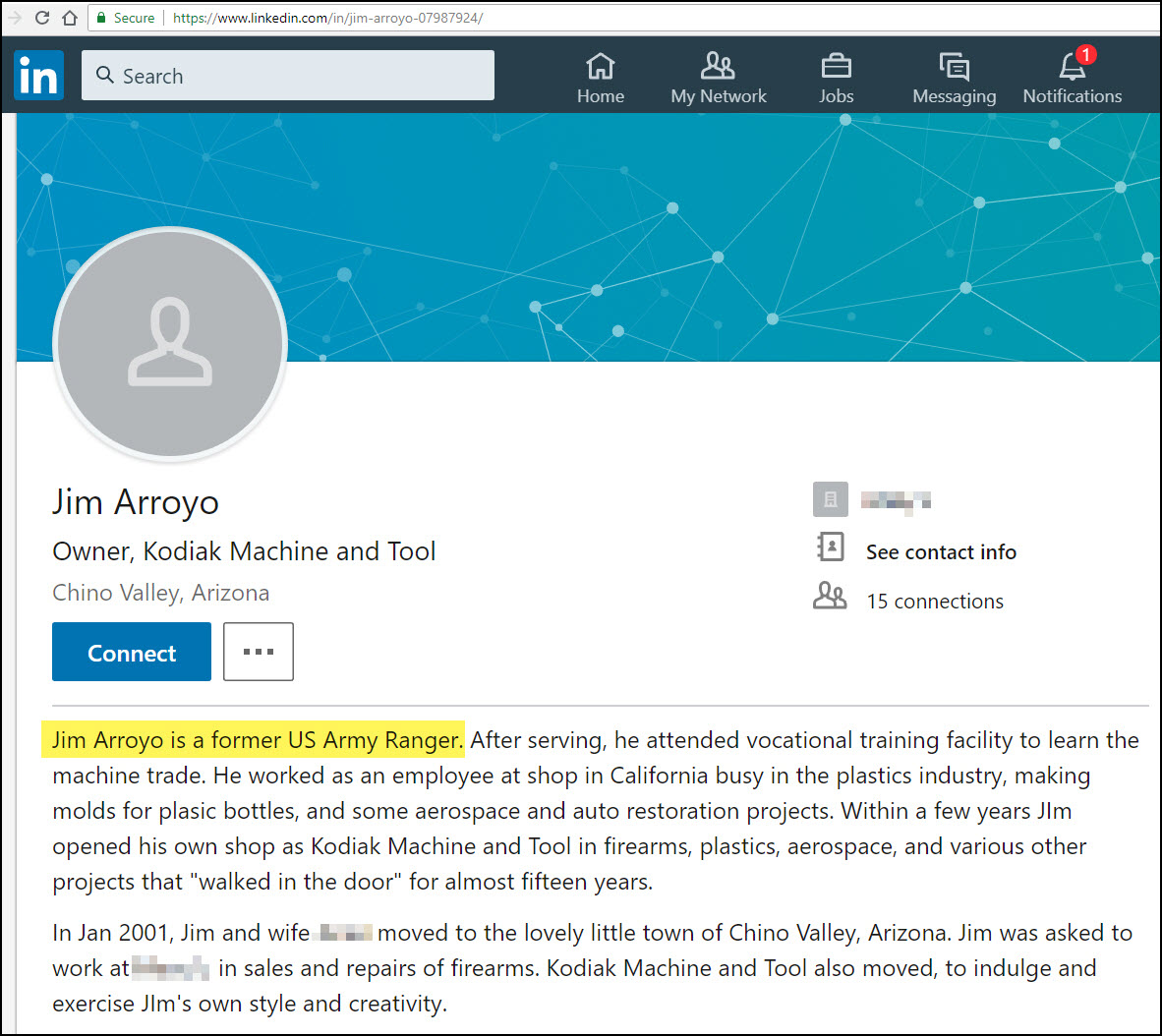Check the Notifications bell icon

(1071, 66)
